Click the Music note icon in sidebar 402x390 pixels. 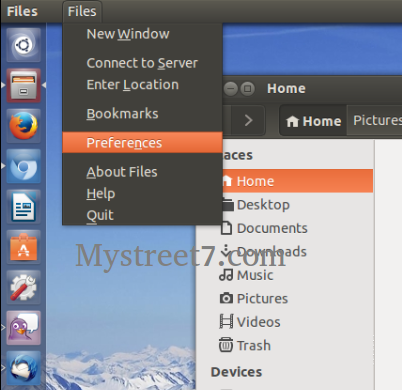226,275
